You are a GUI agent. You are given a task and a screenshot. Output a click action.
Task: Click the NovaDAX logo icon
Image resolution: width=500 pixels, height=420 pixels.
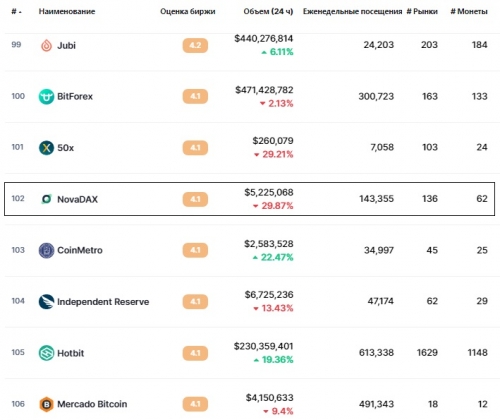[x=46, y=199]
